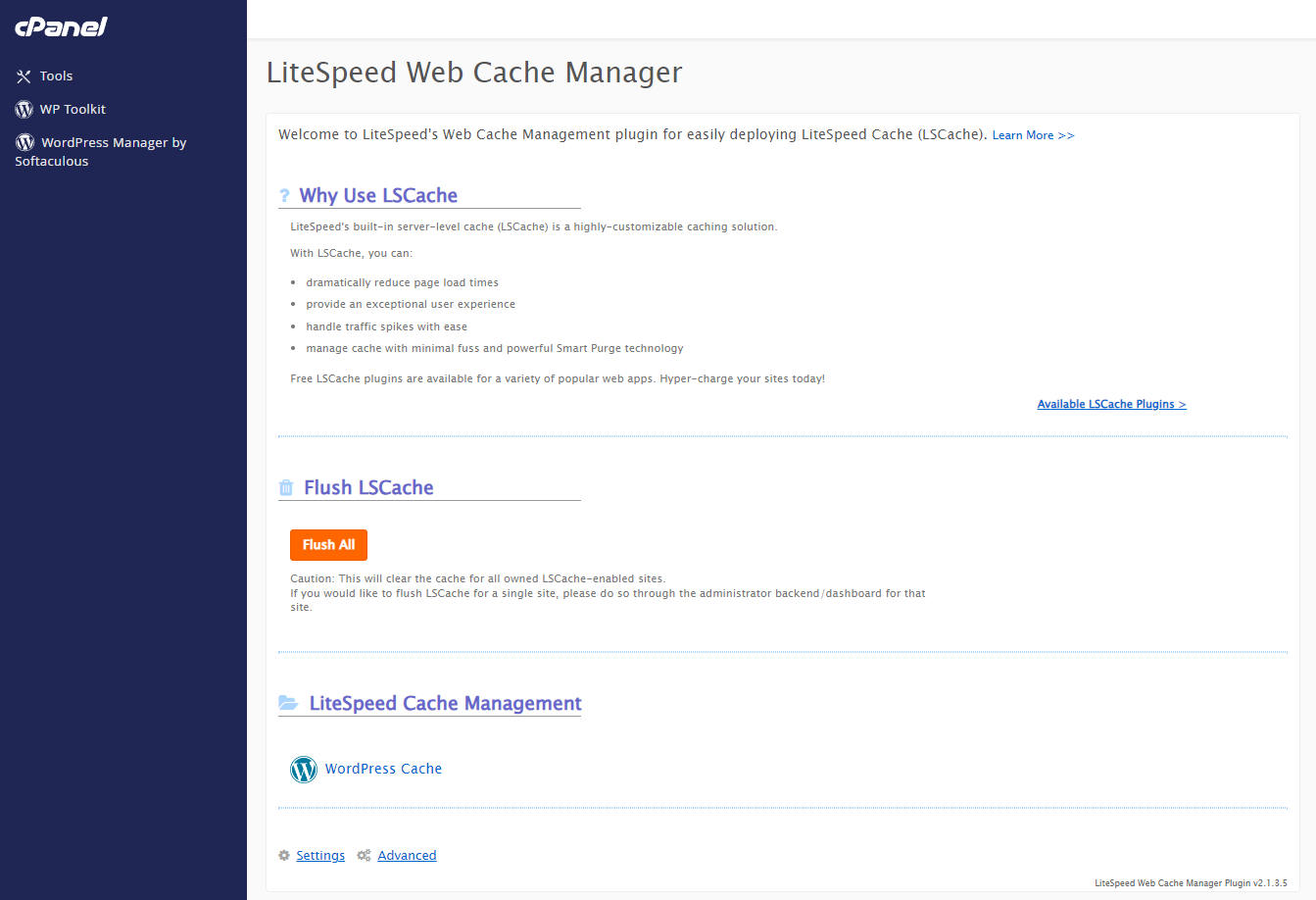The width and height of the screenshot is (1316, 900).
Task: Click the question mark icon beside Why Use LSCache
Action: click(x=284, y=195)
